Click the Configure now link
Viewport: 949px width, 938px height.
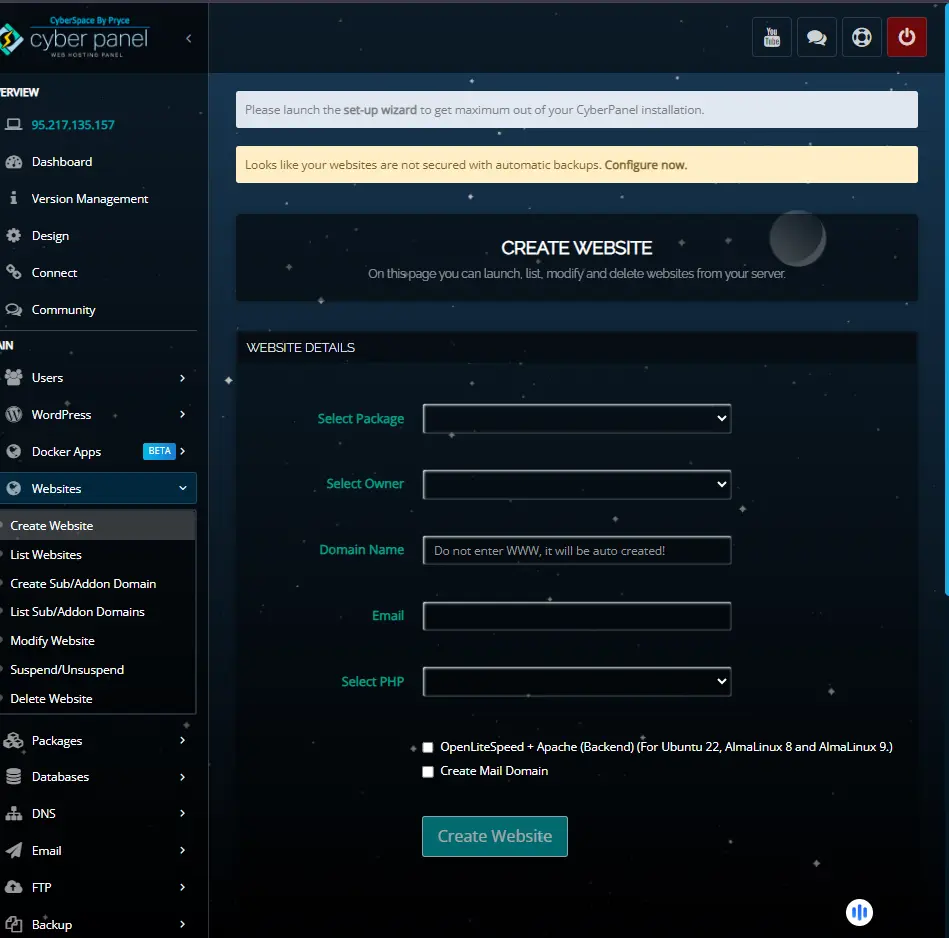coord(645,165)
